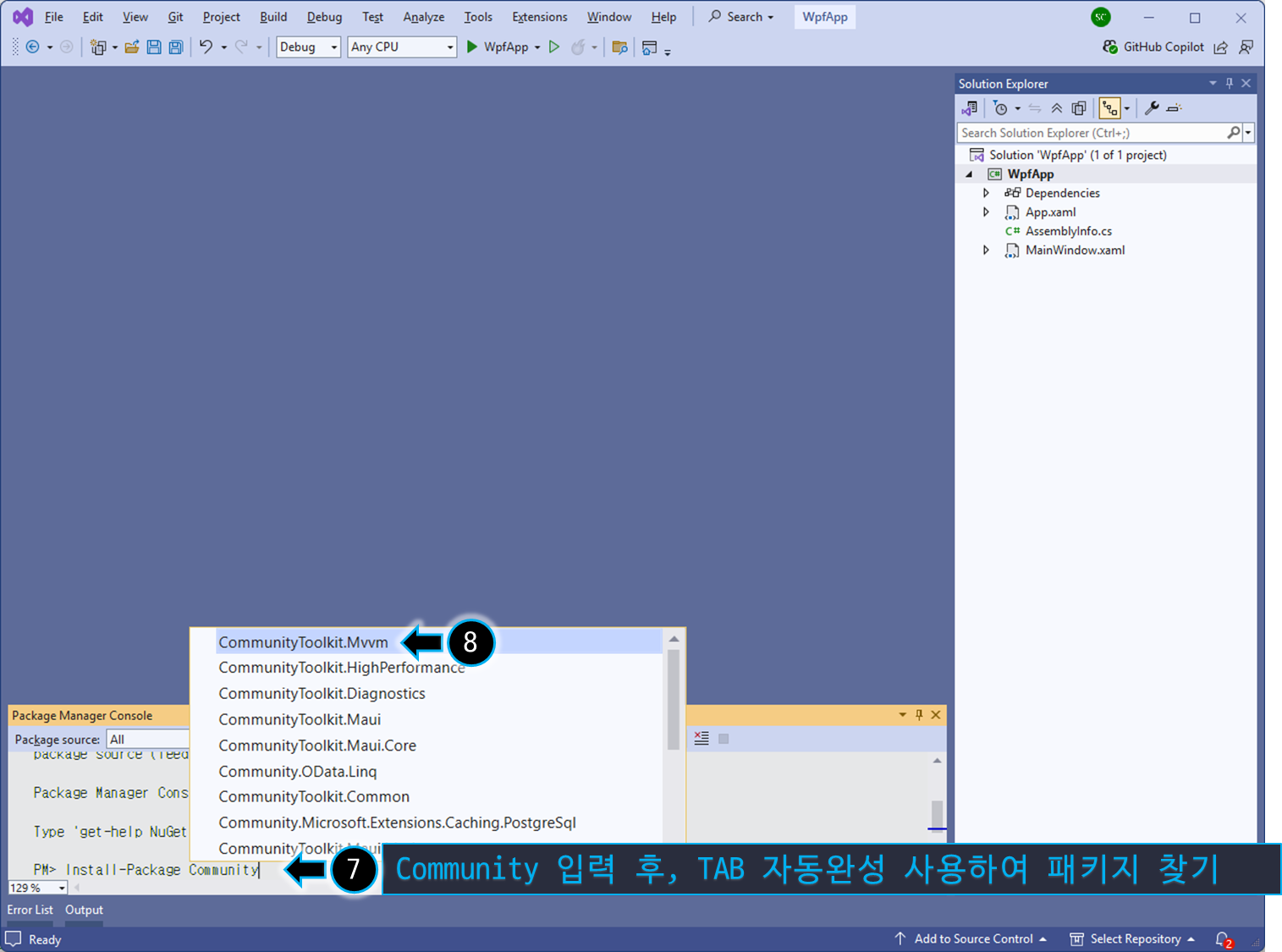Open the Properties wrench icon
This screenshot has width=1282, height=952.
pos(1152,108)
